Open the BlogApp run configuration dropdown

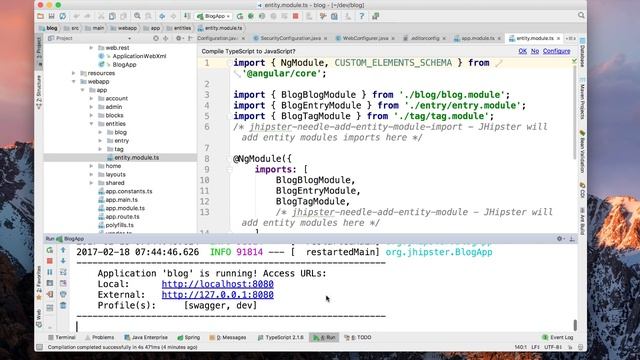tap(214, 16)
